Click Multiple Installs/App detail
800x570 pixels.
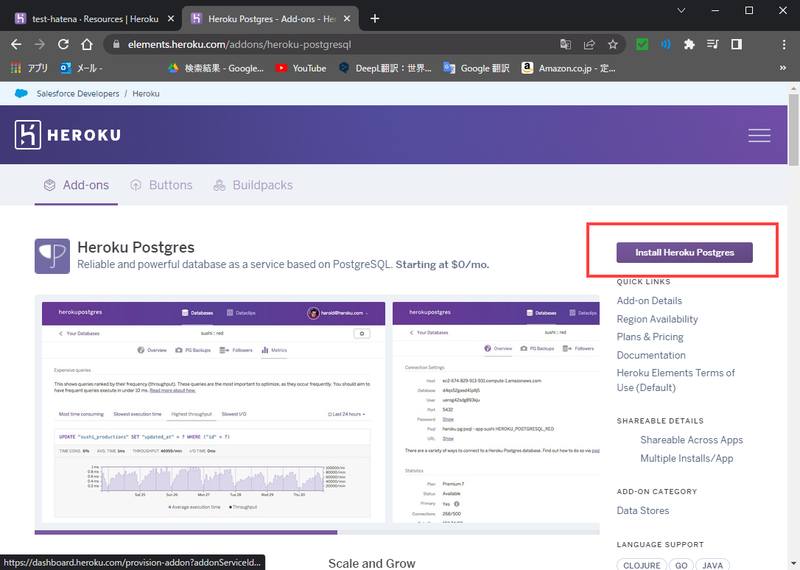click(687, 458)
